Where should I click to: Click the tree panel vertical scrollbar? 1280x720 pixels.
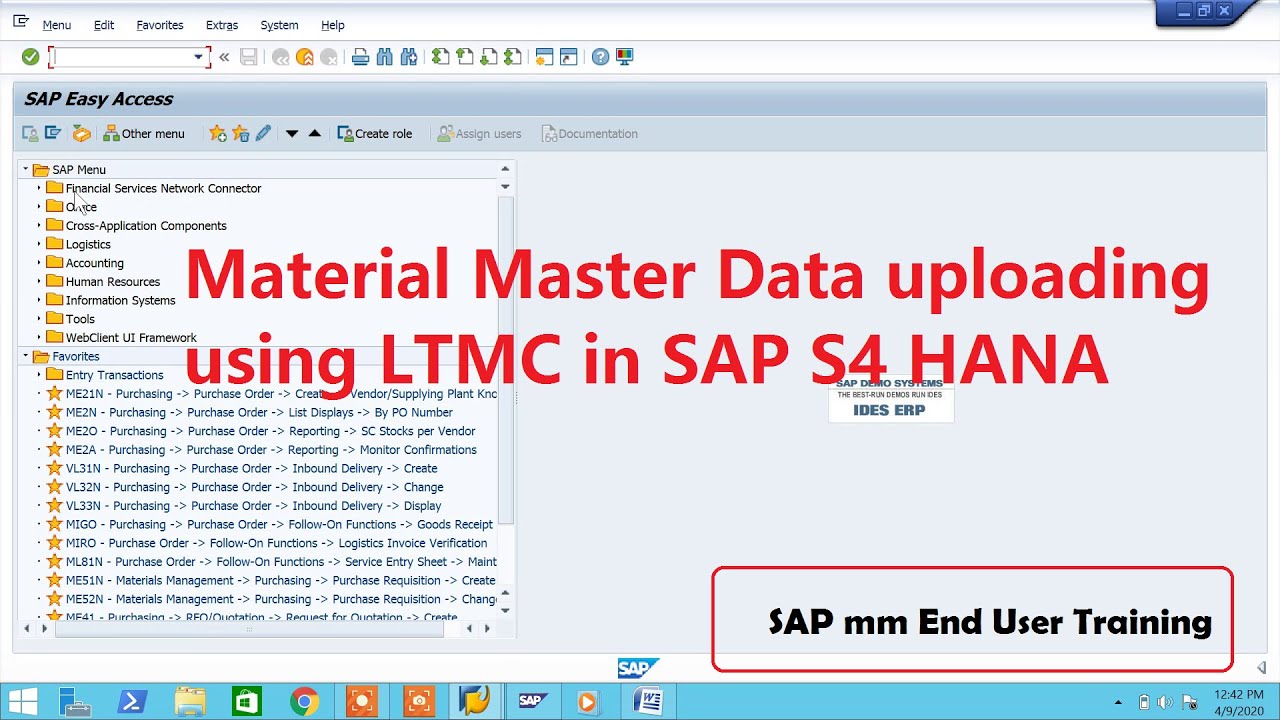pos(505,360)
